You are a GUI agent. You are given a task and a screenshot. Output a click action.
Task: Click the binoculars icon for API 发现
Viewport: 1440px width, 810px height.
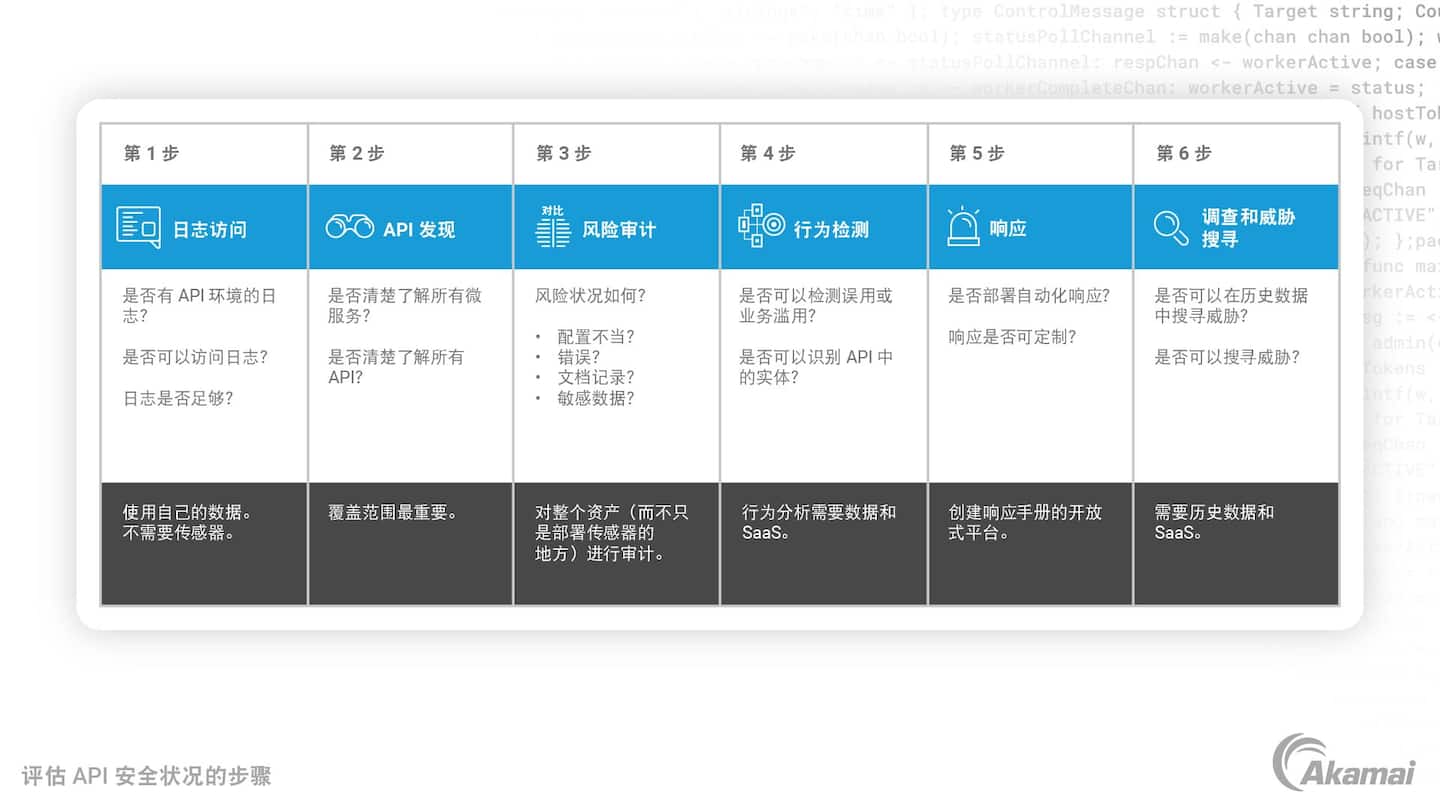[x=349, y=227]
